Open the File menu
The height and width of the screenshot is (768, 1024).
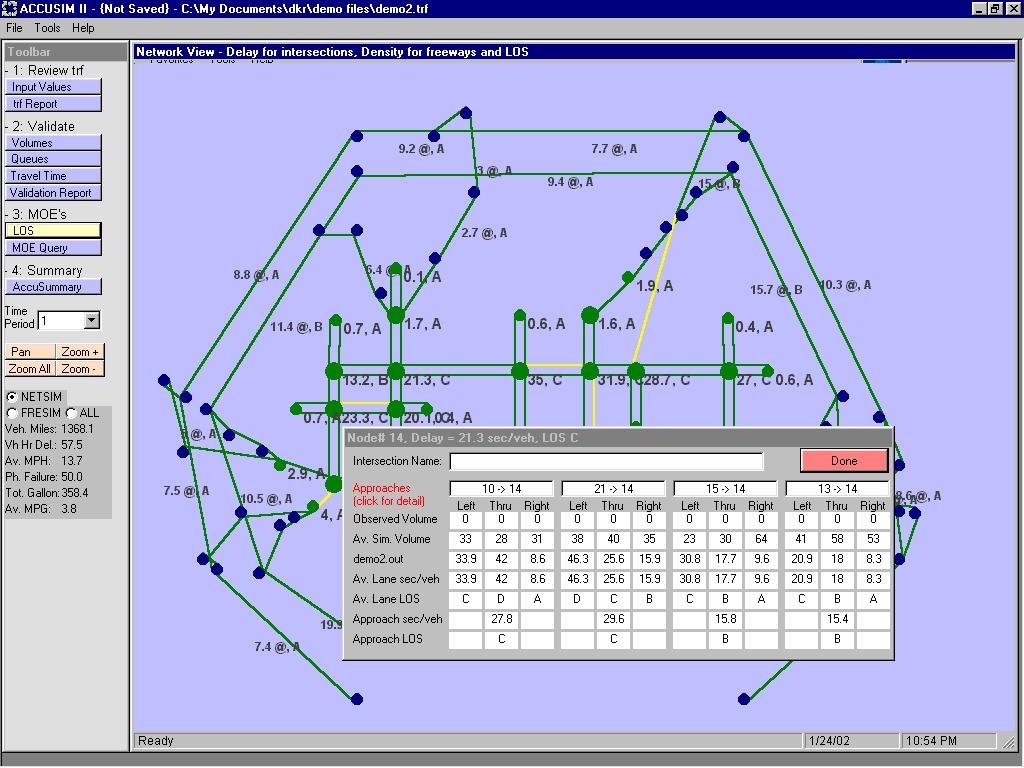coord(13,28)
